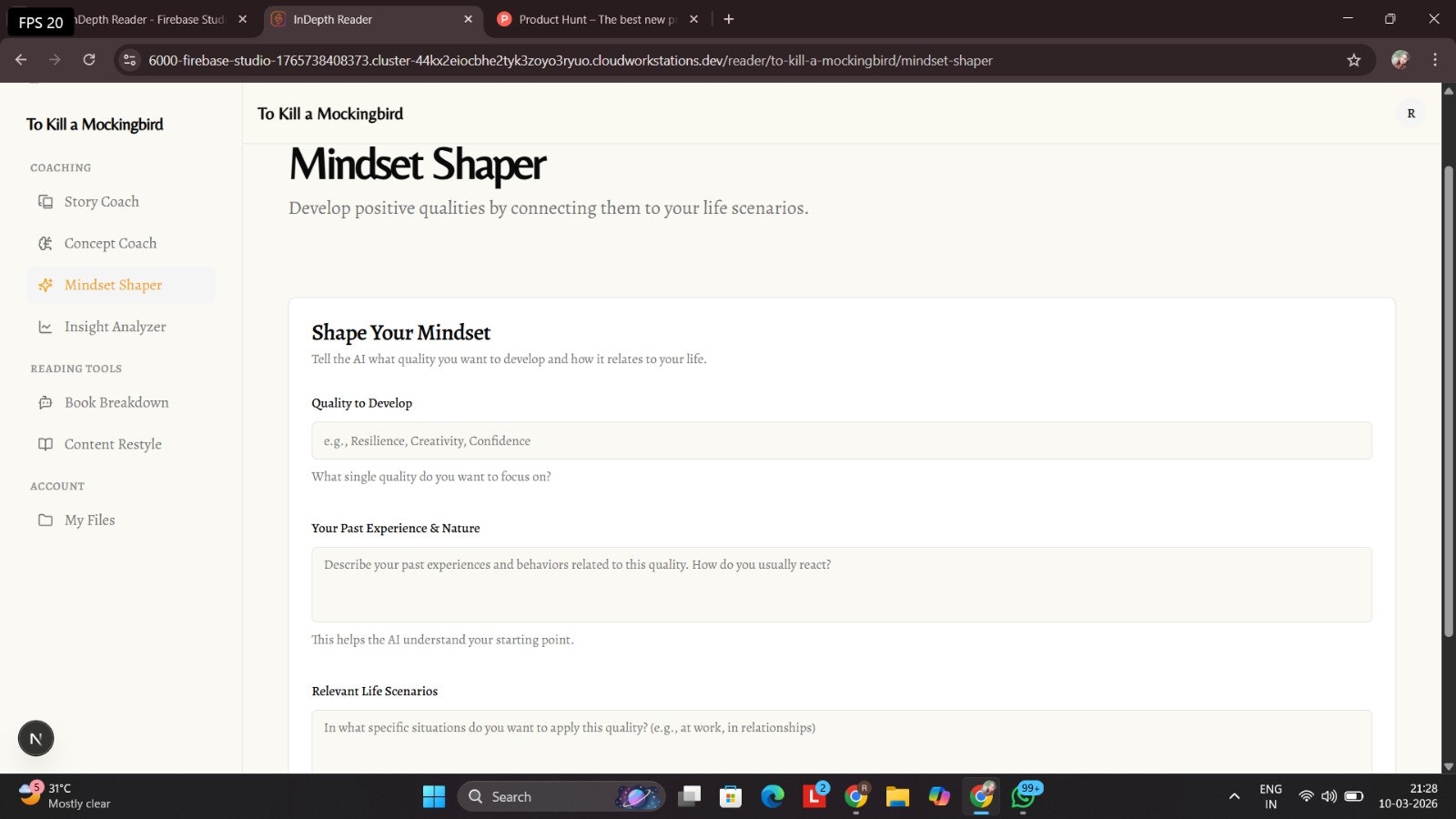Screen dimensions: 1456x819
Task: Select the Concept Coach tool
Action: 110,243
